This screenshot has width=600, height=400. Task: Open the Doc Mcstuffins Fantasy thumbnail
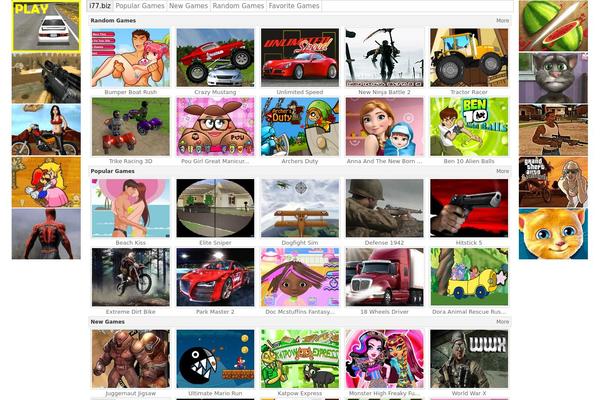(300, 277)
